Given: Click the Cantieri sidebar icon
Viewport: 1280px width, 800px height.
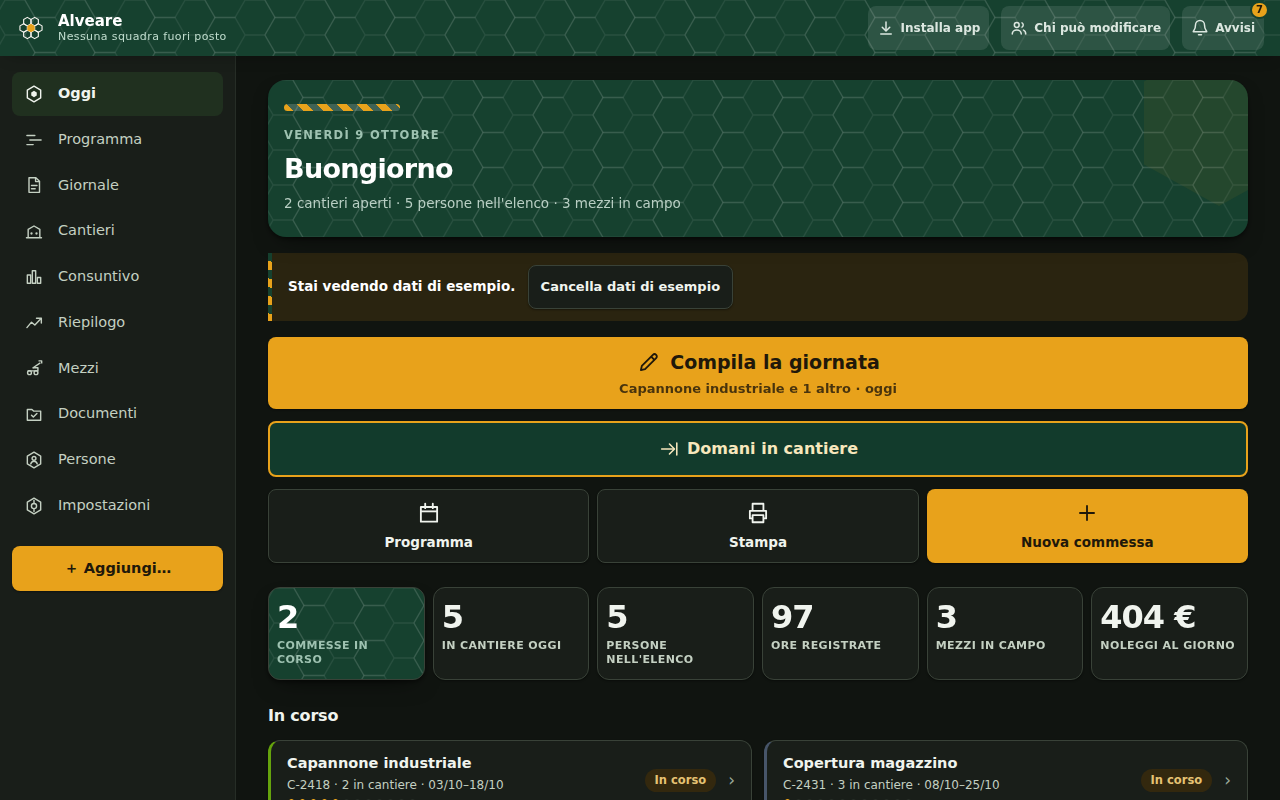Looking at the screenshot, I should 34,231.
